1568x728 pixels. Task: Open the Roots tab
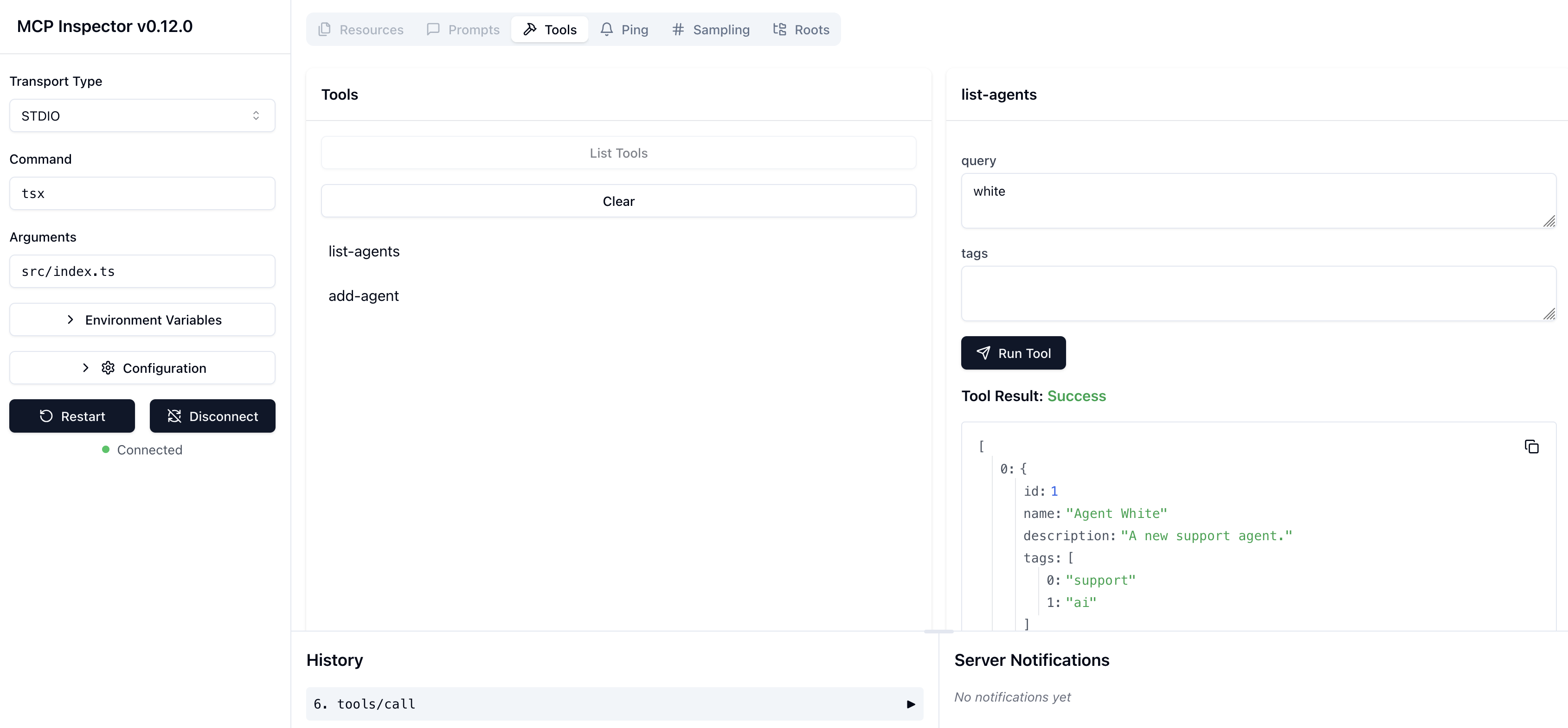tap(801, 29)
